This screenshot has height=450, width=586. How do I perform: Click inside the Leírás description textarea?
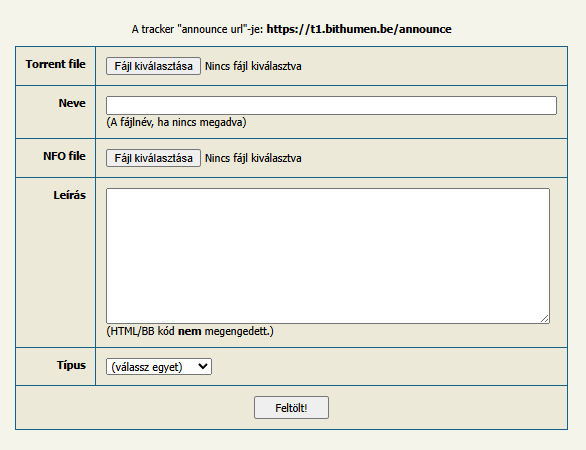328,256
